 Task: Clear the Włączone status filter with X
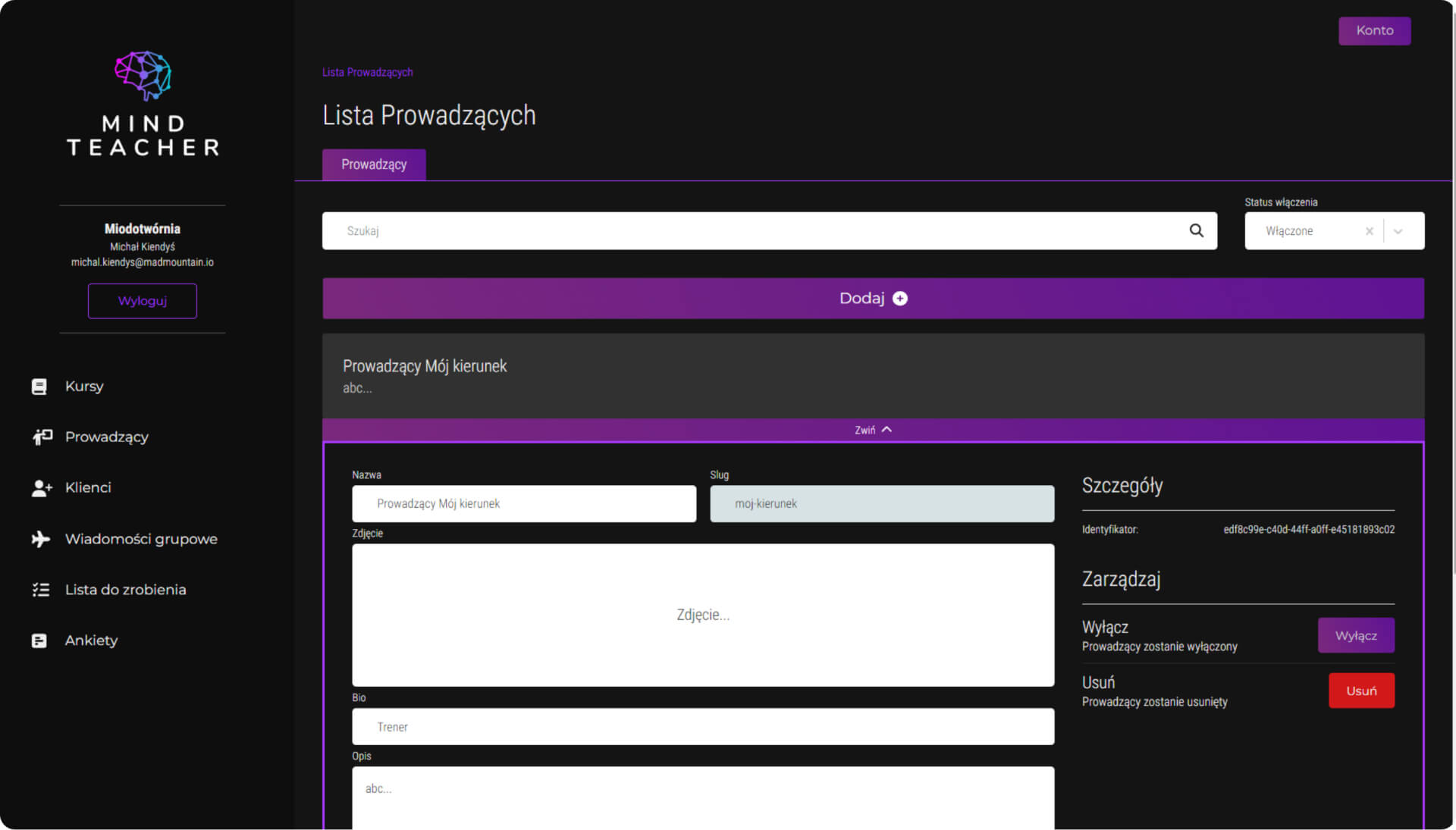click(x=1369, y=231)
